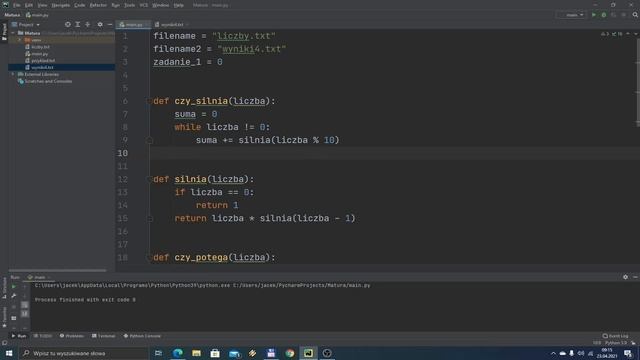Open the inspections warnings widget

click(612, 34)
